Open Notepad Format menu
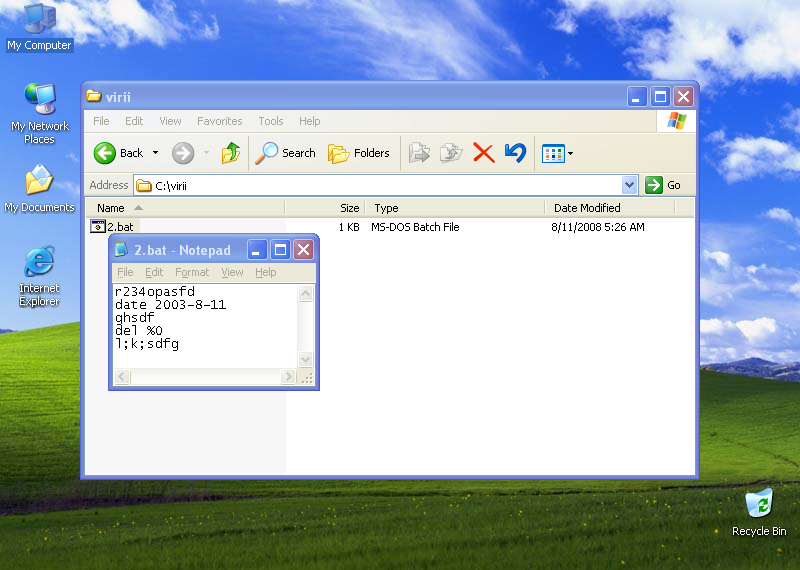 tap(192, 272)
